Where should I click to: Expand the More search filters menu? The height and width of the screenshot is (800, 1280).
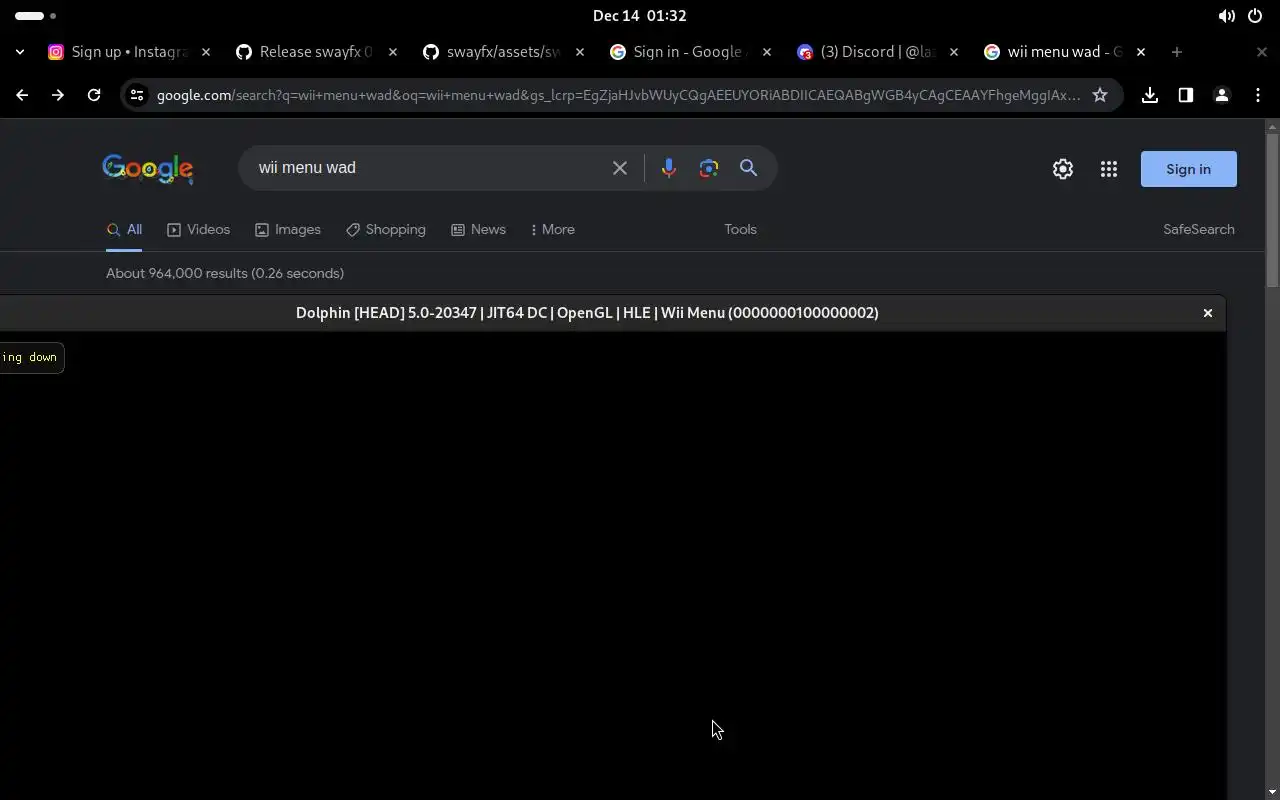click(x=553, y=229)
